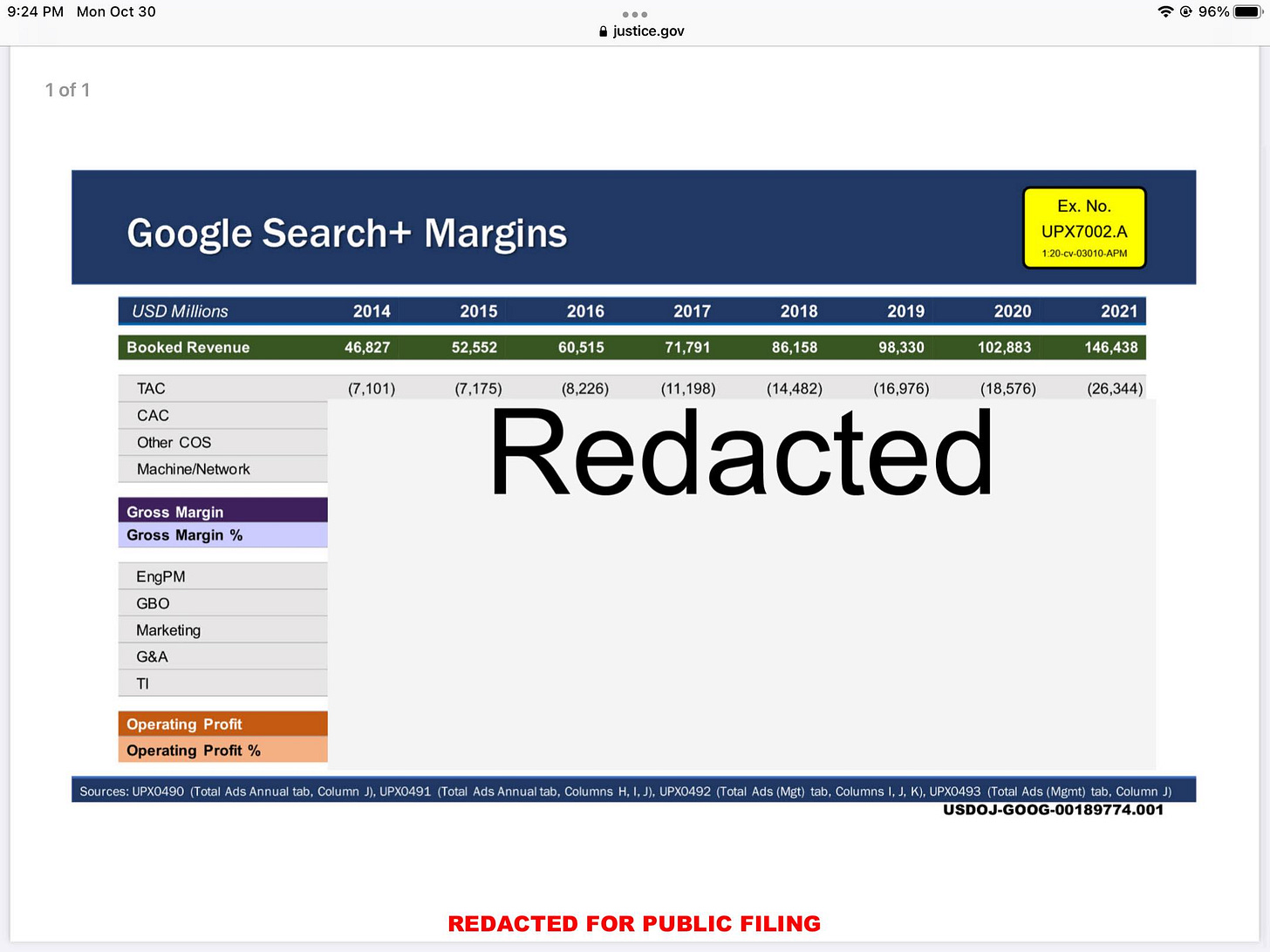The width and height of the screenshot is (1270, 952).
Task: Tap the justice.gov address bar
Action: 642,31
